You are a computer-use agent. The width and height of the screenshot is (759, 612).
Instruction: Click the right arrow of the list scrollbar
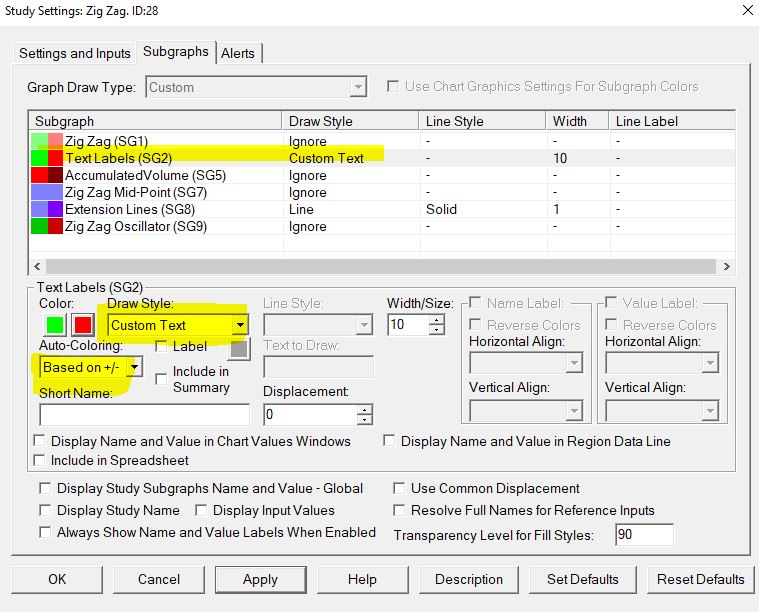pos(726,266)
